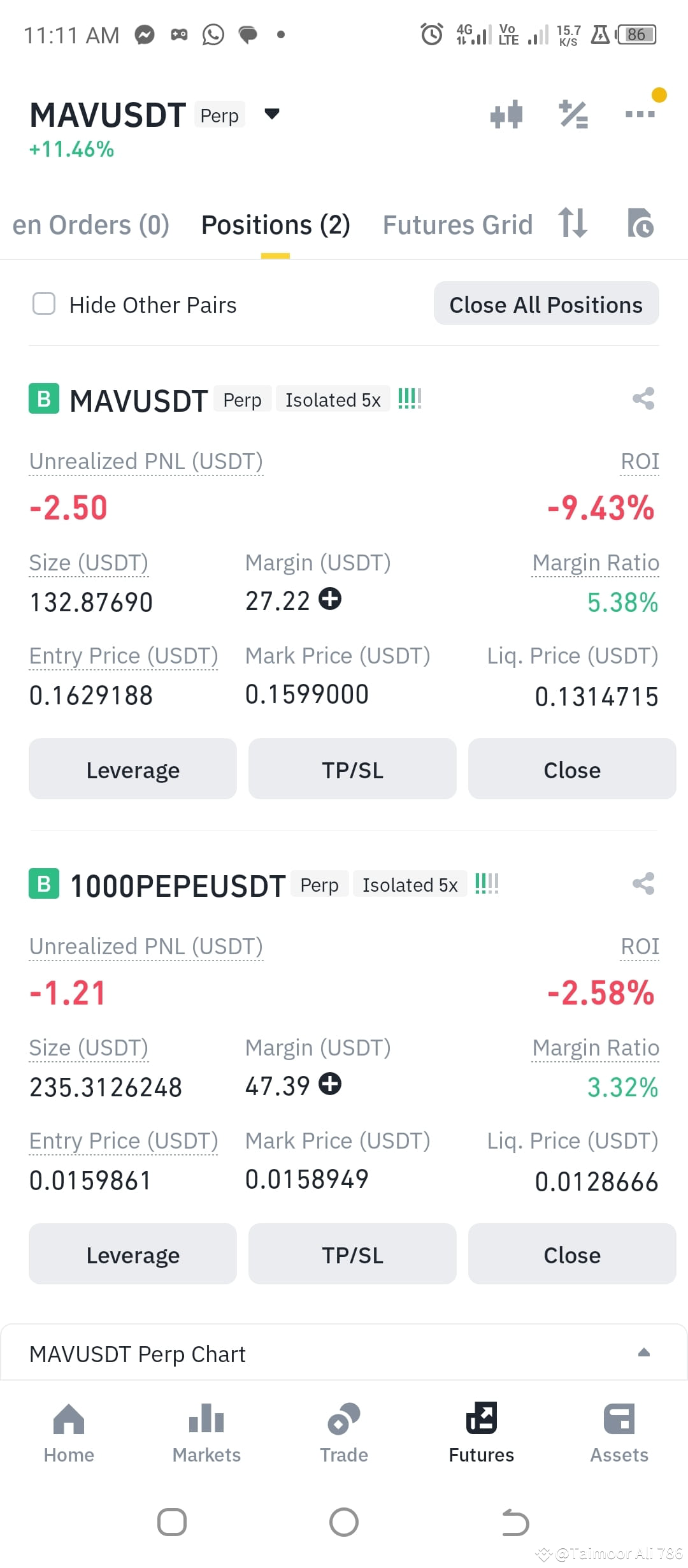
Task: Open the three-dot more options menu
Action: (640, 114)
